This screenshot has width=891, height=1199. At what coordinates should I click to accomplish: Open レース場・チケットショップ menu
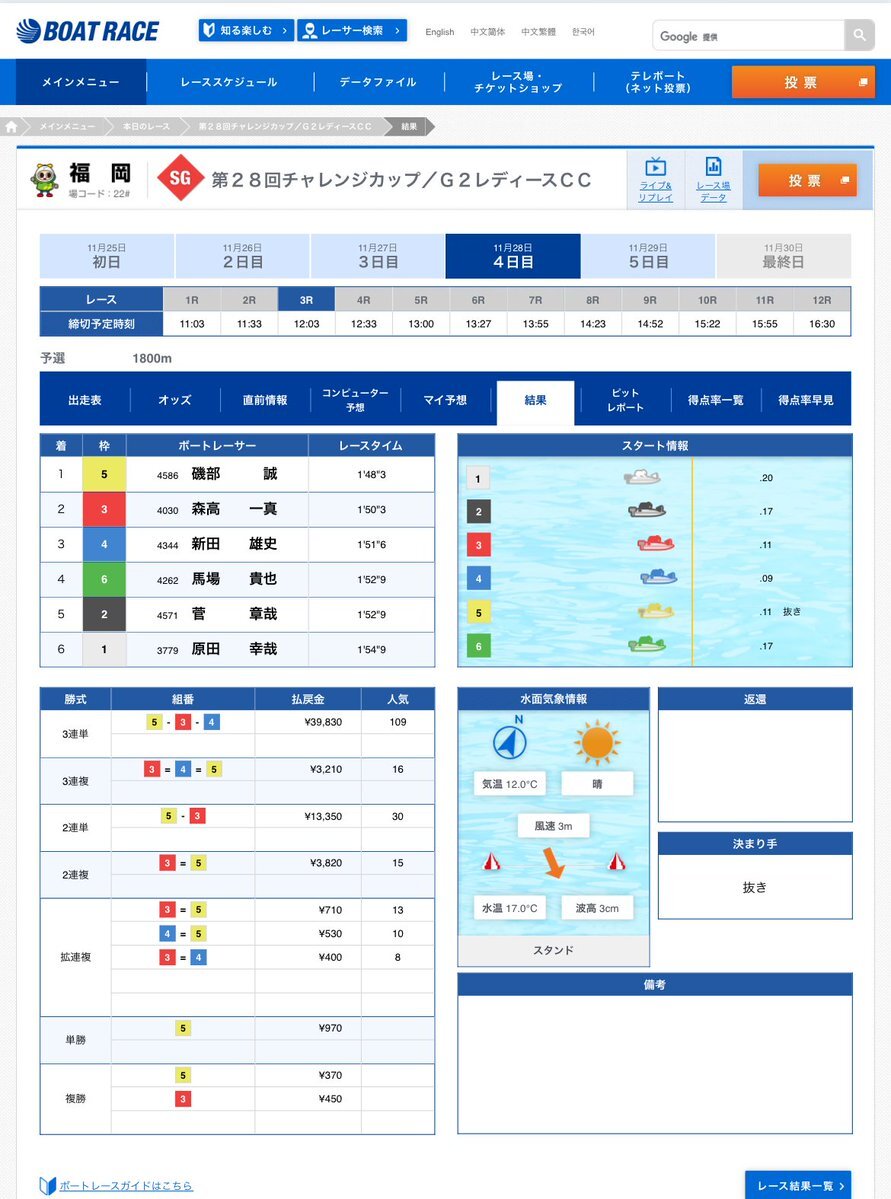(518, 82)
